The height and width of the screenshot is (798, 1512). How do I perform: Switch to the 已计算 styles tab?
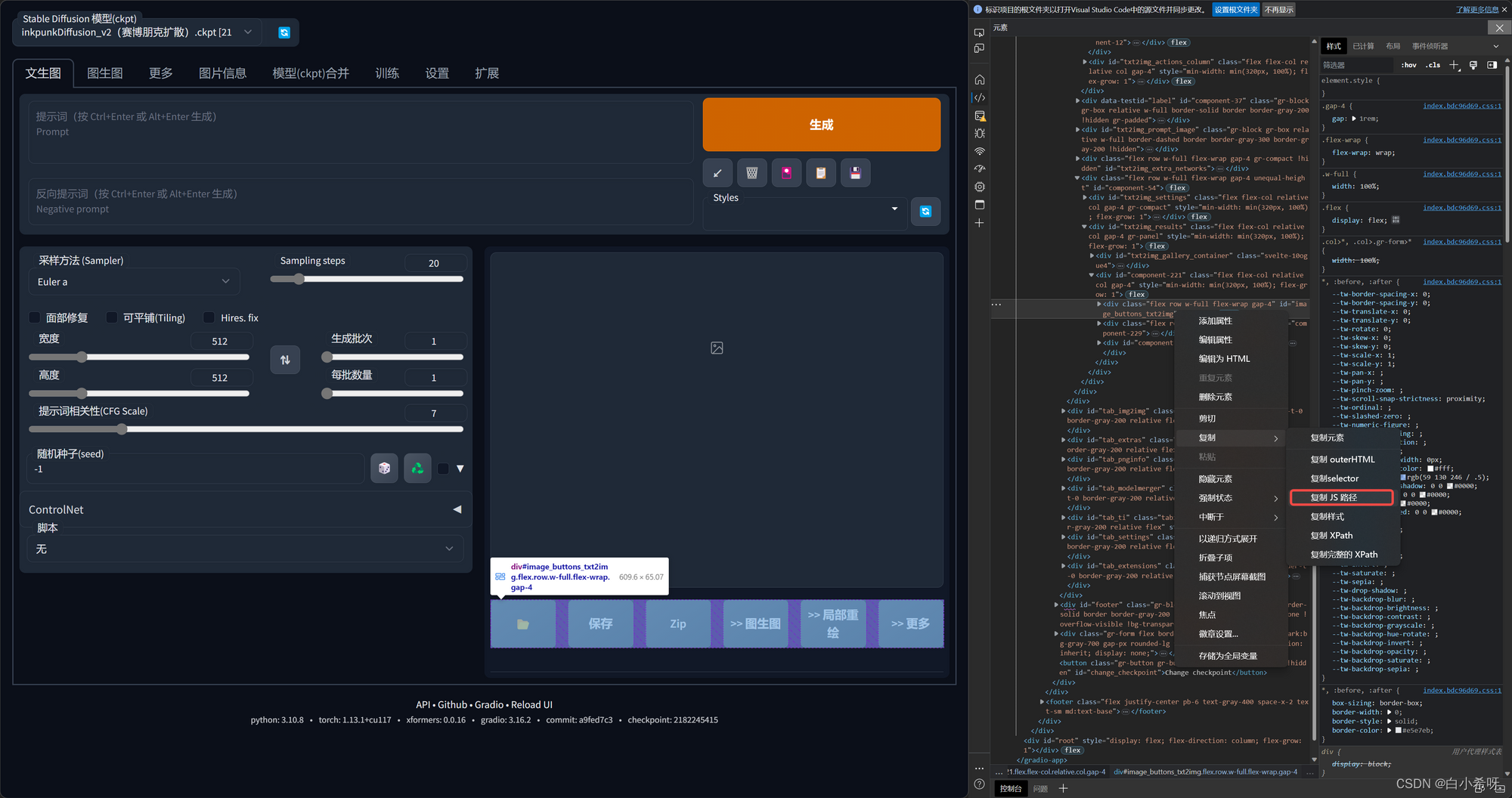click(x=1363, y=46)
